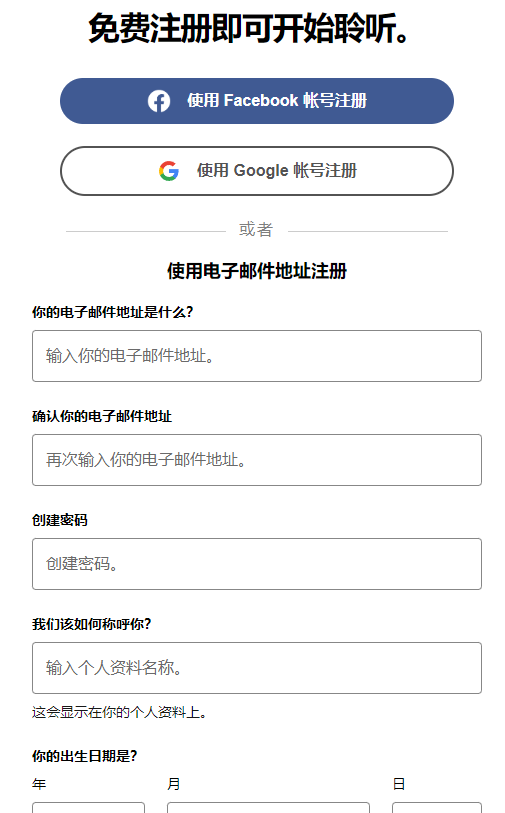Click the 月 month label
The image size is (505, 813).
pyautogui.click(x=174, y=784)
